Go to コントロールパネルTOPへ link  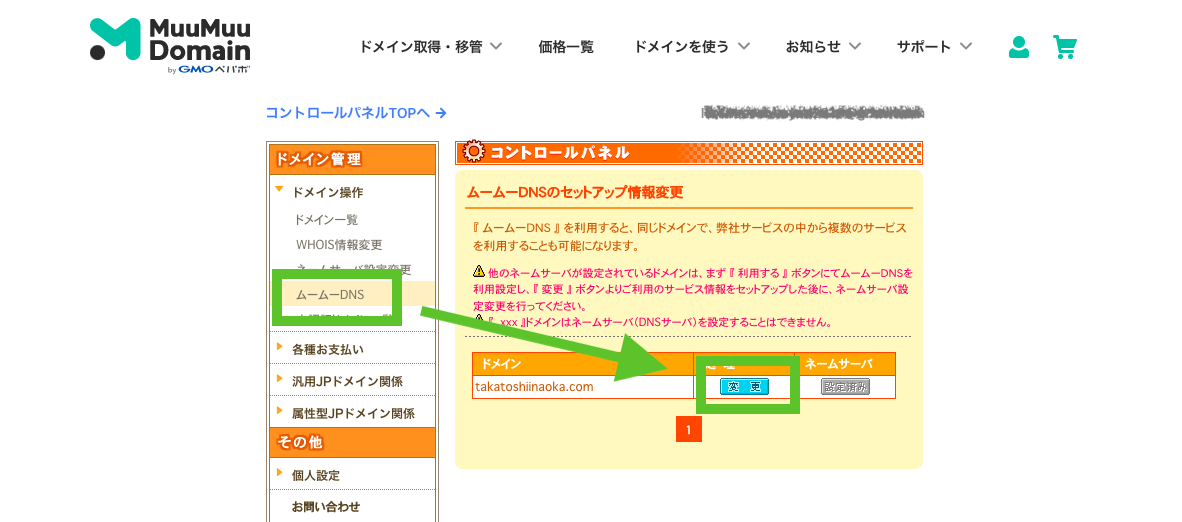click(356, 113)
